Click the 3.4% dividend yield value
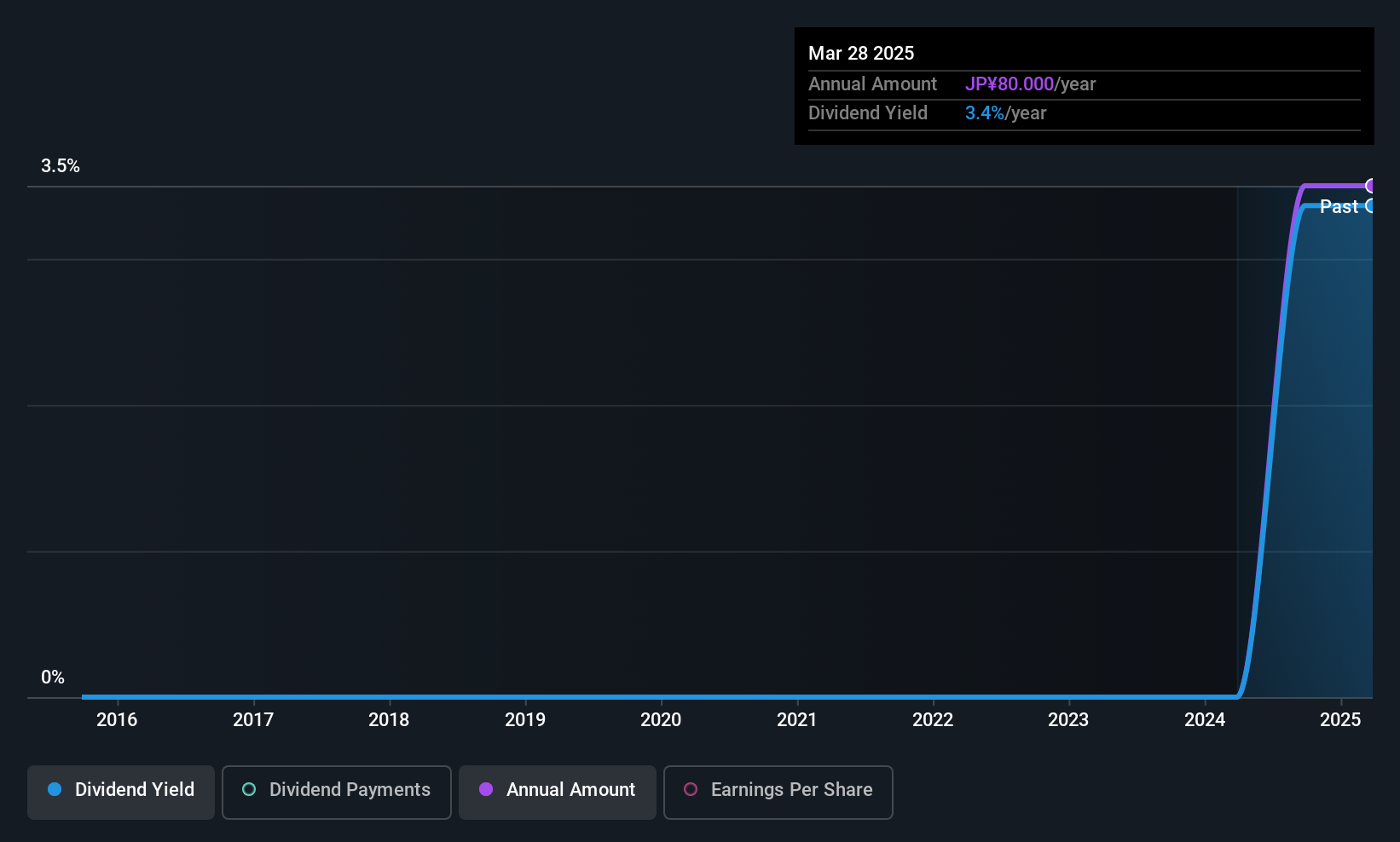Viewport: 1400px width, 842px height. tap(985, 113)
